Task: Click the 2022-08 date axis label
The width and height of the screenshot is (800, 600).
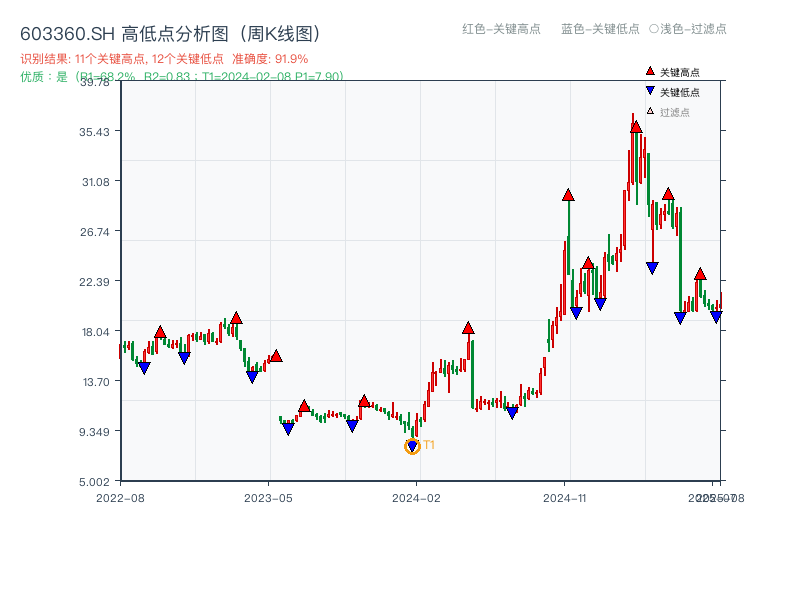Action: pos(120,498)
